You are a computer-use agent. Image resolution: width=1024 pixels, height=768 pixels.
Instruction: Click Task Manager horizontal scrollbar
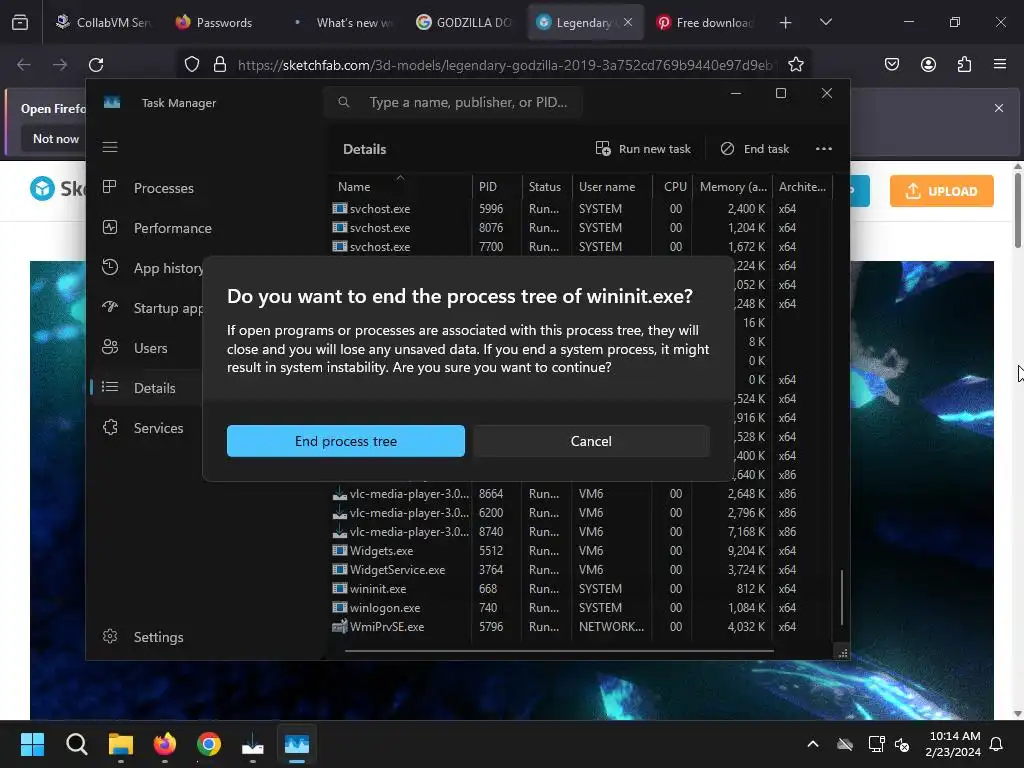pyautogui.click(x=559, y=651)
